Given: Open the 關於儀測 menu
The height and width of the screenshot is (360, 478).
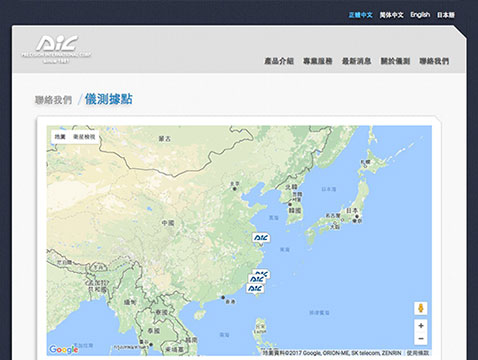Looking at the screenshot, I should tap(395, 61).
